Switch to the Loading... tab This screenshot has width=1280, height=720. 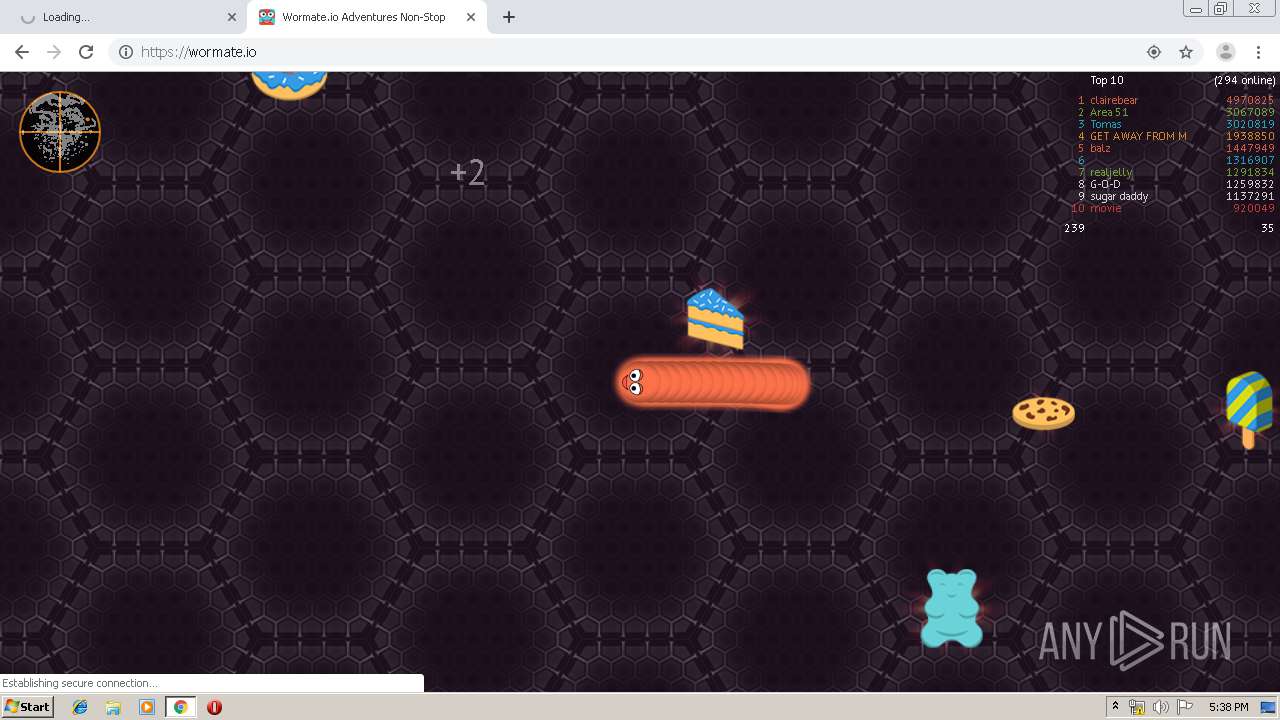[125, 17]
